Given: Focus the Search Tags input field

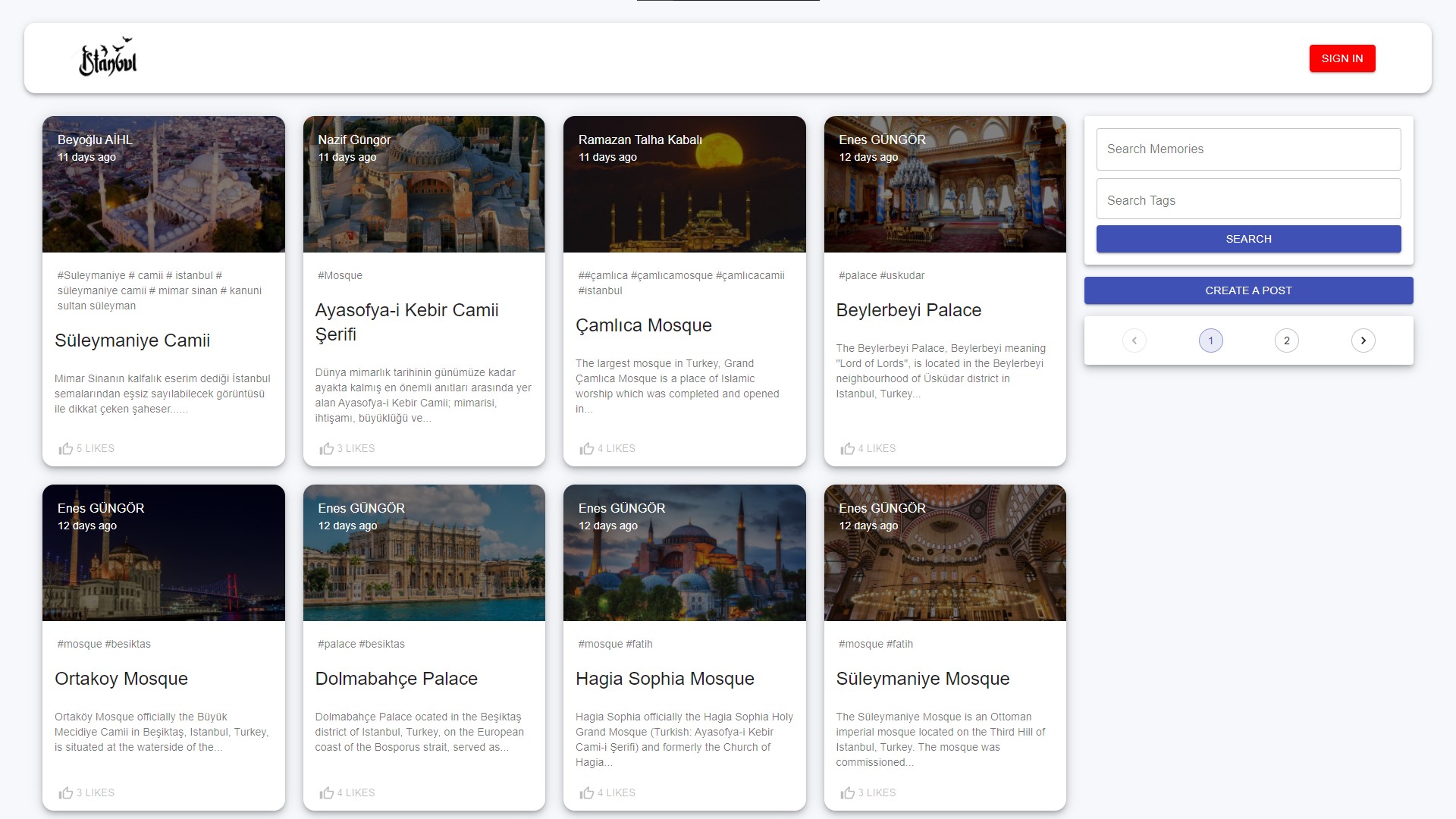Looking at the screenshot, I should click(x=1248, y=199).
